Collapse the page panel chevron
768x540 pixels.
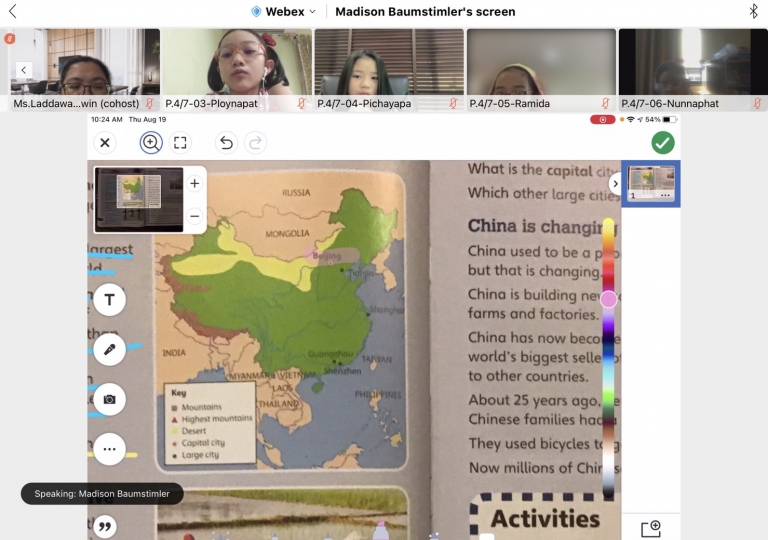coord(616,184)
